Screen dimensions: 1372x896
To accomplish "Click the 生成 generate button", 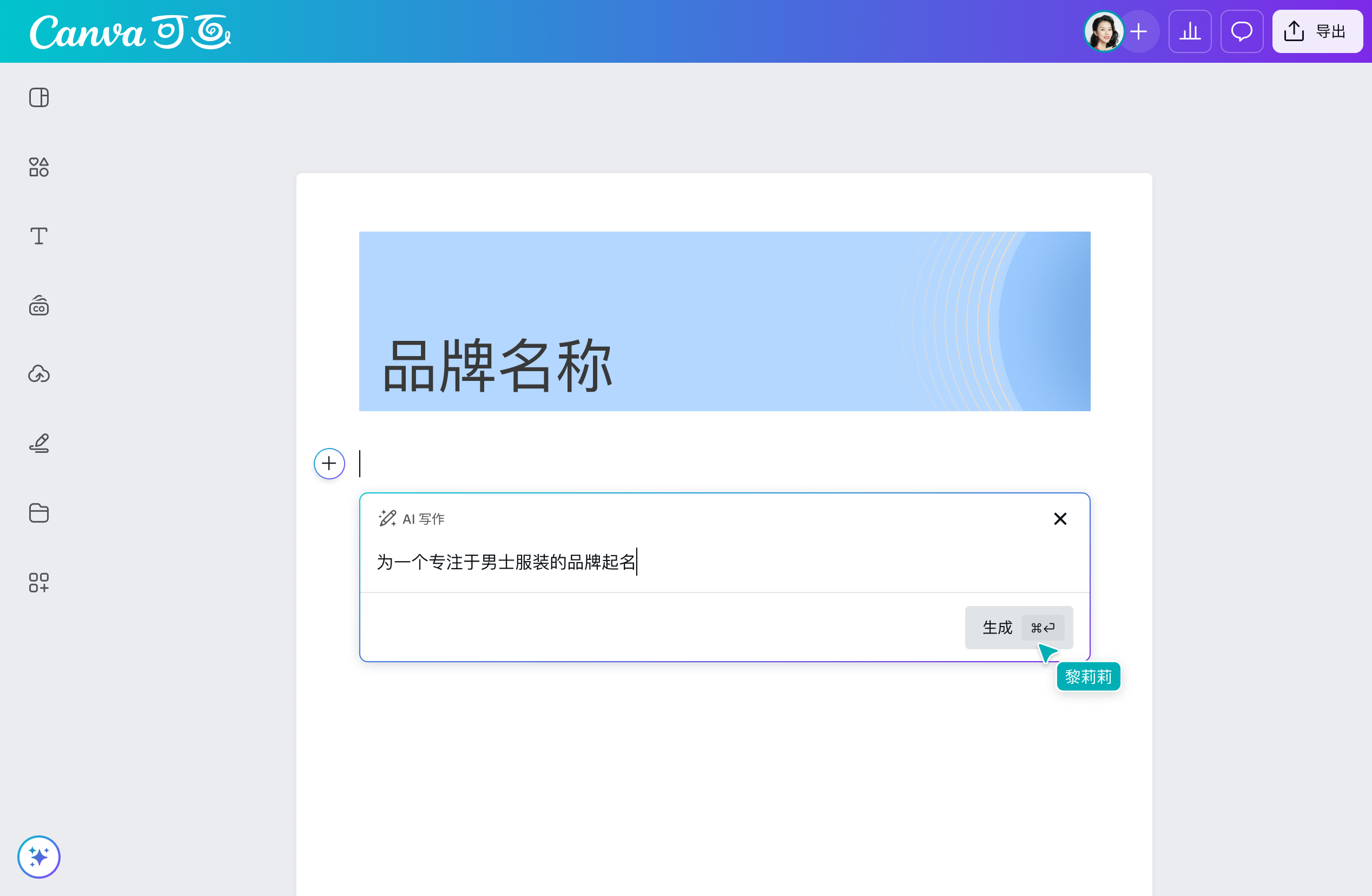I will (x=1019, y=627).
